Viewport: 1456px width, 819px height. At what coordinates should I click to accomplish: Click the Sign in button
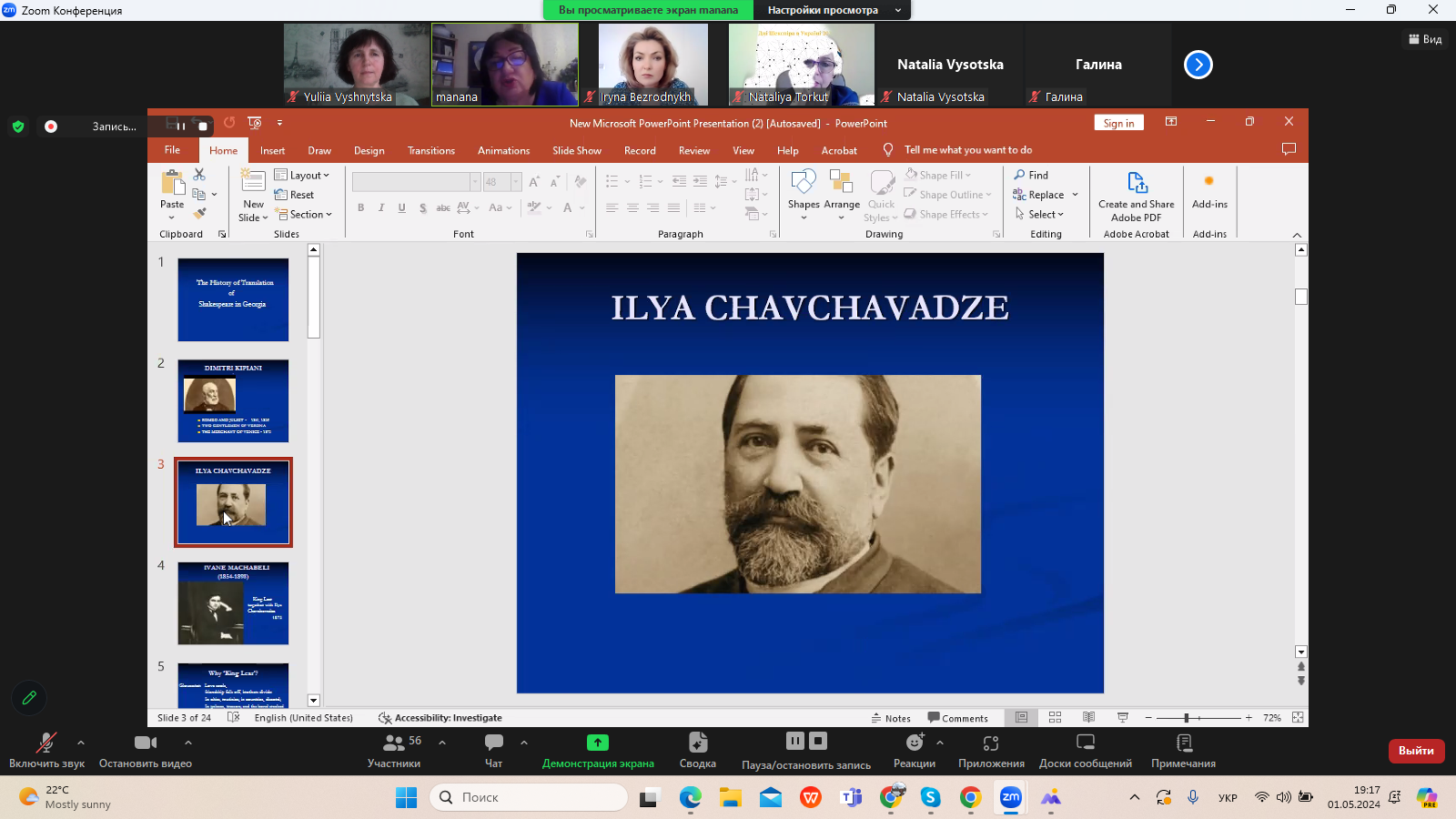(1118, 124)
